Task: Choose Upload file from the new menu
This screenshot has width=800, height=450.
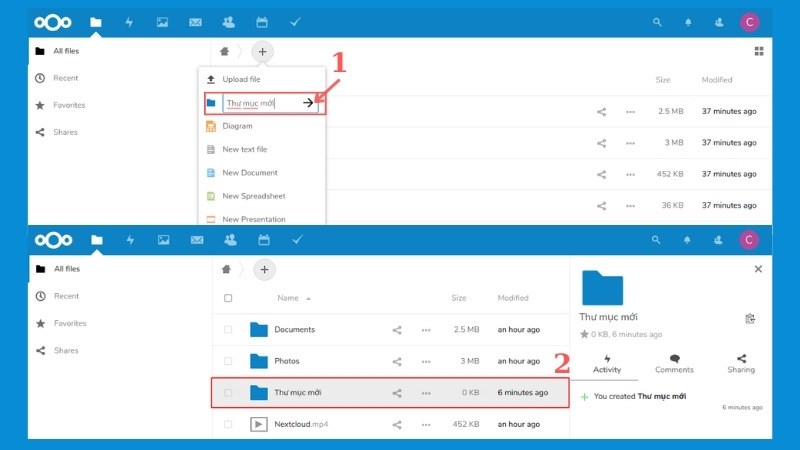Action: (243, 79)
